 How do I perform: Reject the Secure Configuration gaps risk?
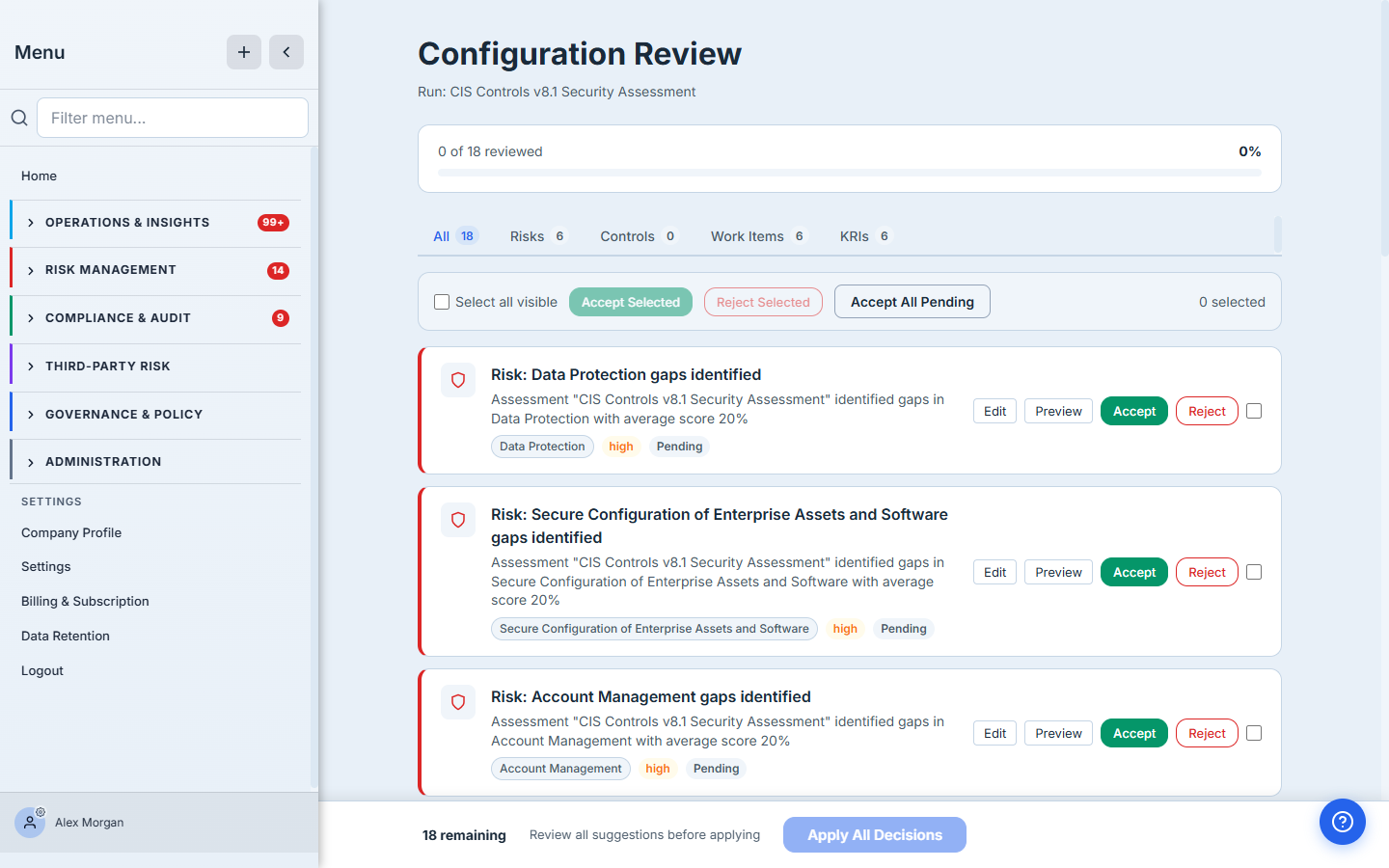pos(1207,572)
